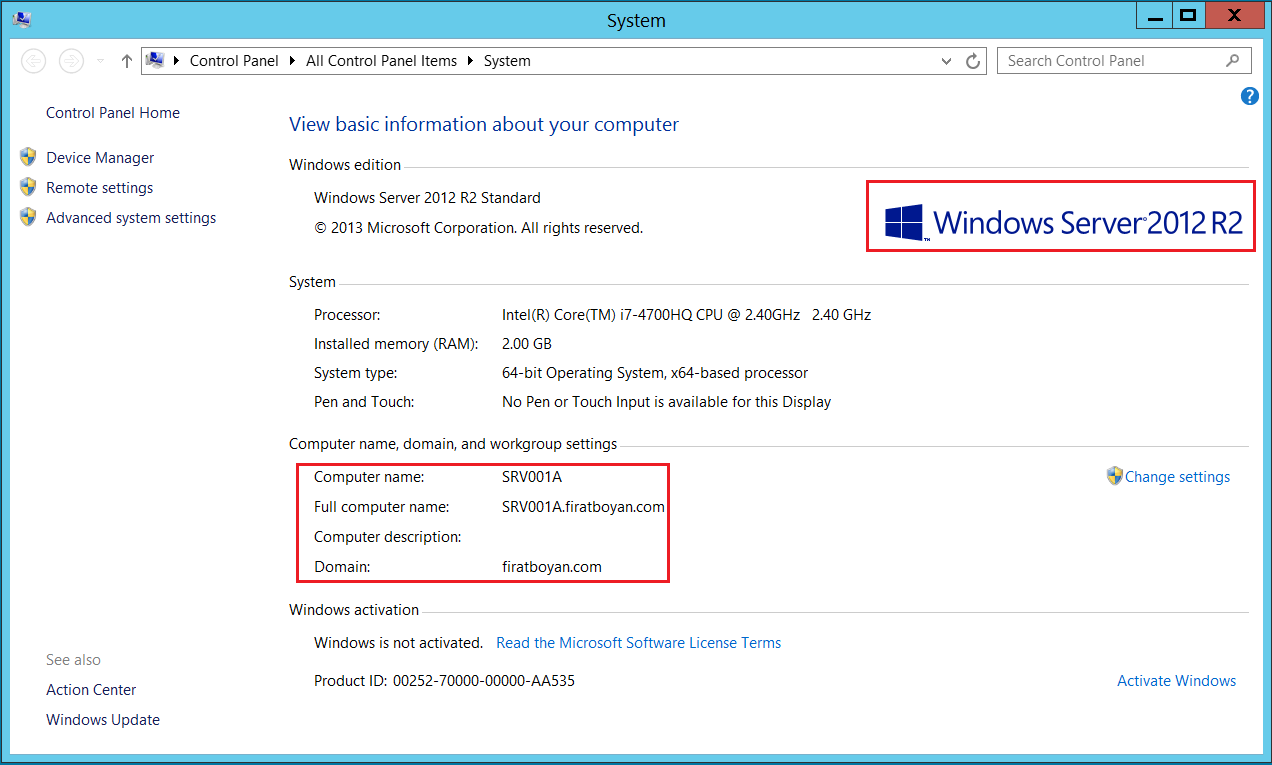Expand the arrow before Control Panel breadcrumb
The width and height of the screenshot is (1272, 765).
(177, 61)
